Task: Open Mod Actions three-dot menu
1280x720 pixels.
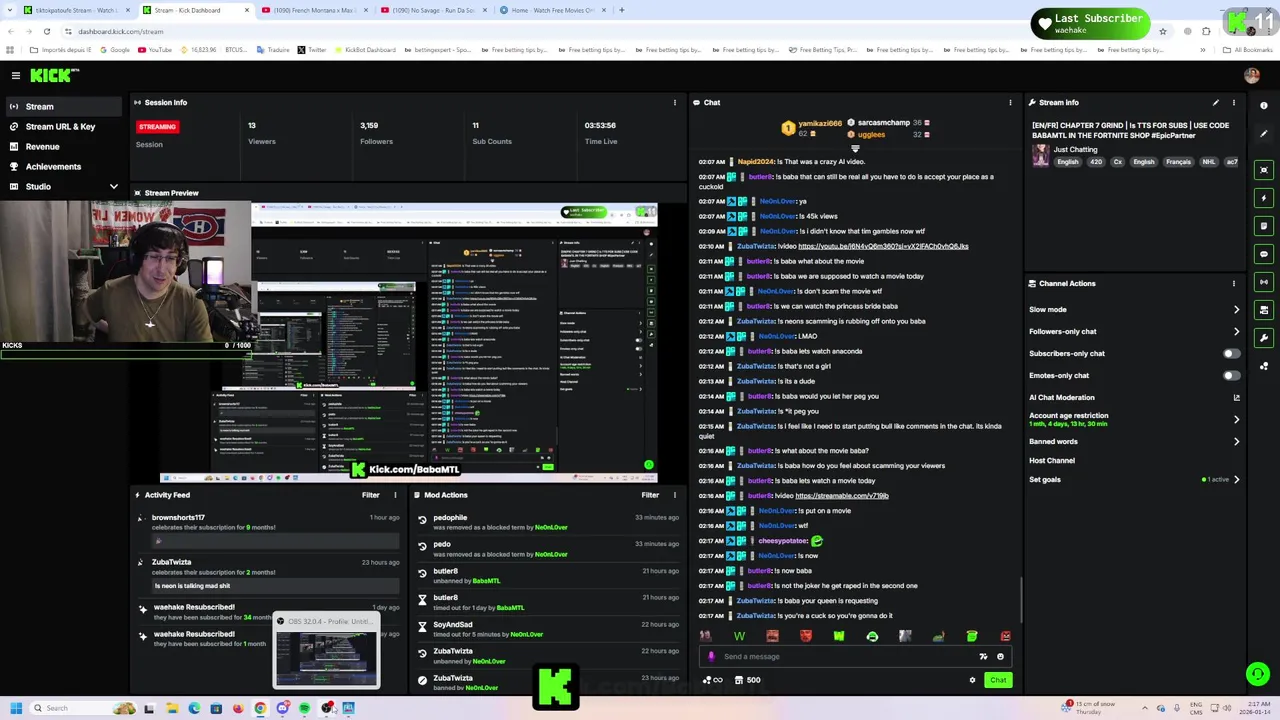Action: (675, 495)
